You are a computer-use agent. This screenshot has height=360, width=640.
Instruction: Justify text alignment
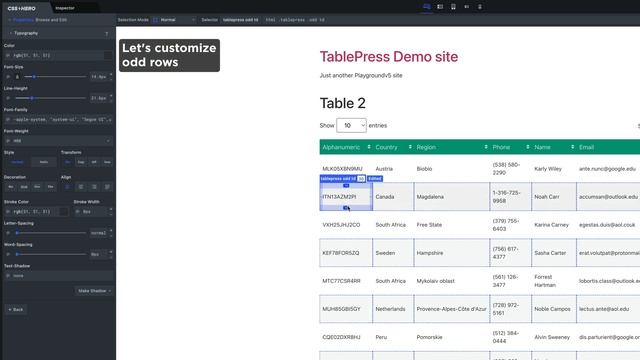click(107, 187)
